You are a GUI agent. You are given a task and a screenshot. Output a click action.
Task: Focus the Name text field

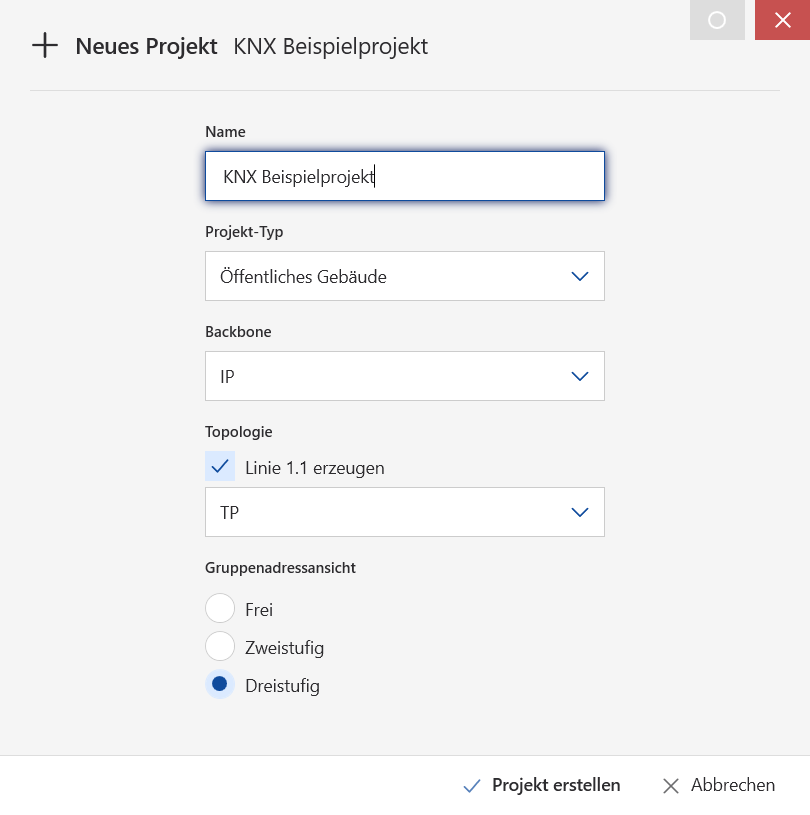[x=404, y=177]
